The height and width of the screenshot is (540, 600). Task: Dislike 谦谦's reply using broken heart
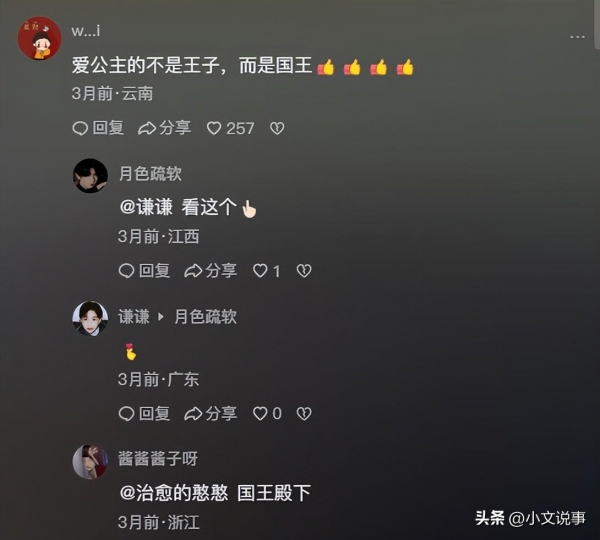click(x=304, y=414)
